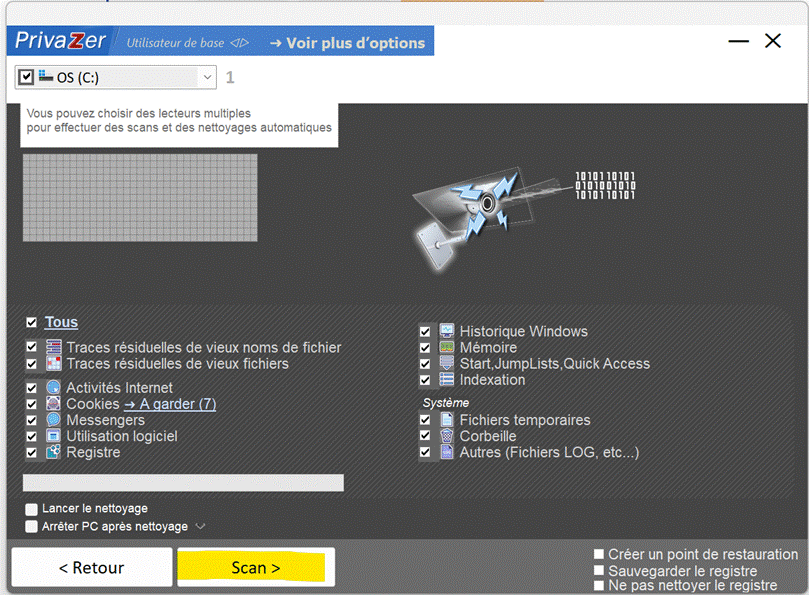809x595 pixels.
Task: Click the Fichiers temporaires document icon
Action: (x=447, y=420)
